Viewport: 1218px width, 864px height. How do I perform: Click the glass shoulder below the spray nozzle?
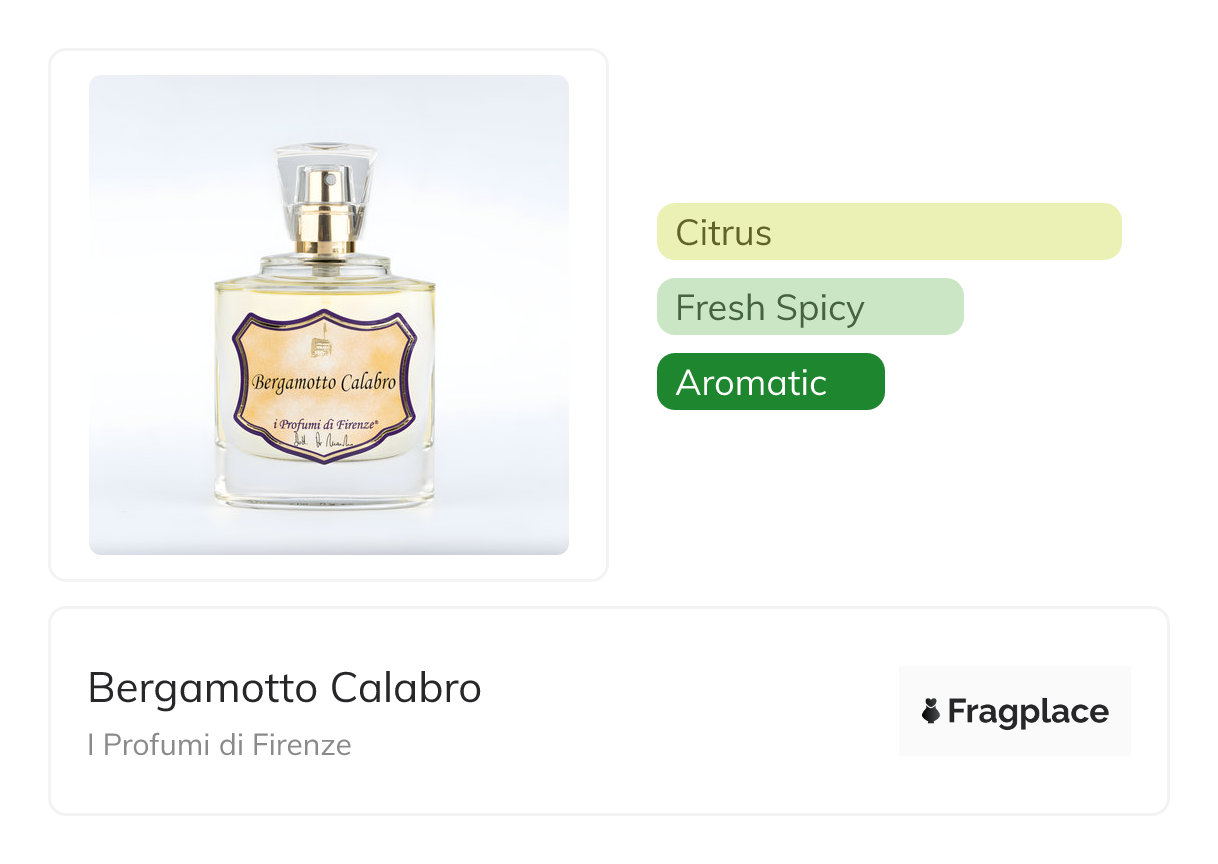(x=325, y=268)
